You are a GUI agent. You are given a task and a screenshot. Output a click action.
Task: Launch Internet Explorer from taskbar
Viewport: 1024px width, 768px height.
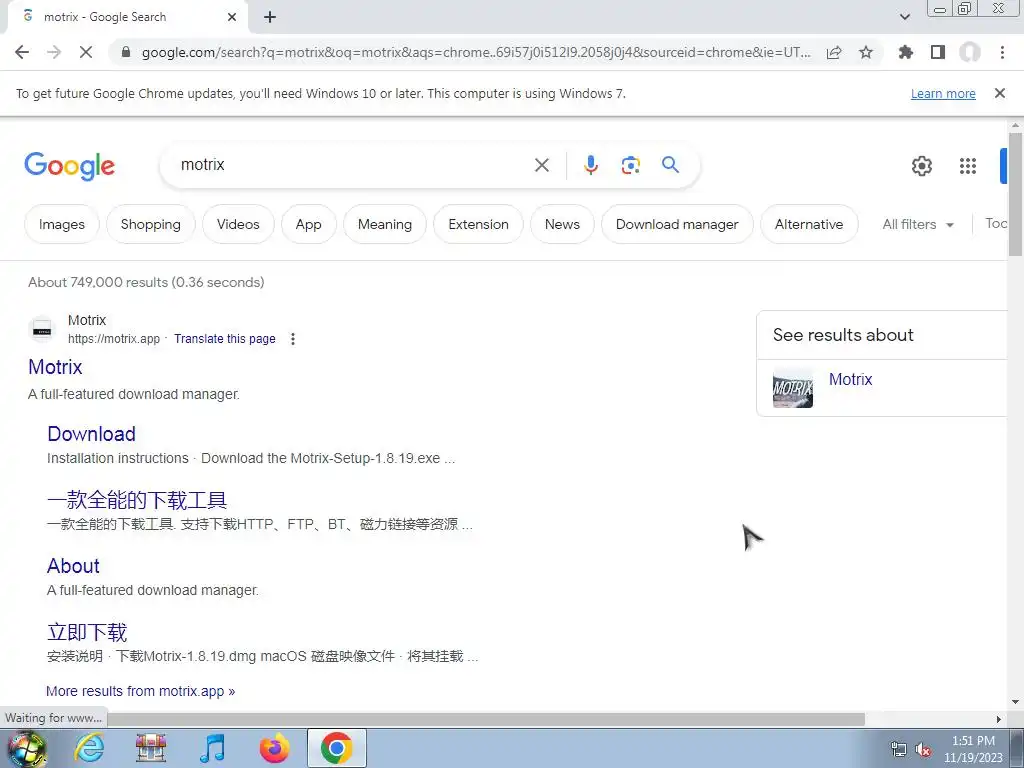(89, 748)
